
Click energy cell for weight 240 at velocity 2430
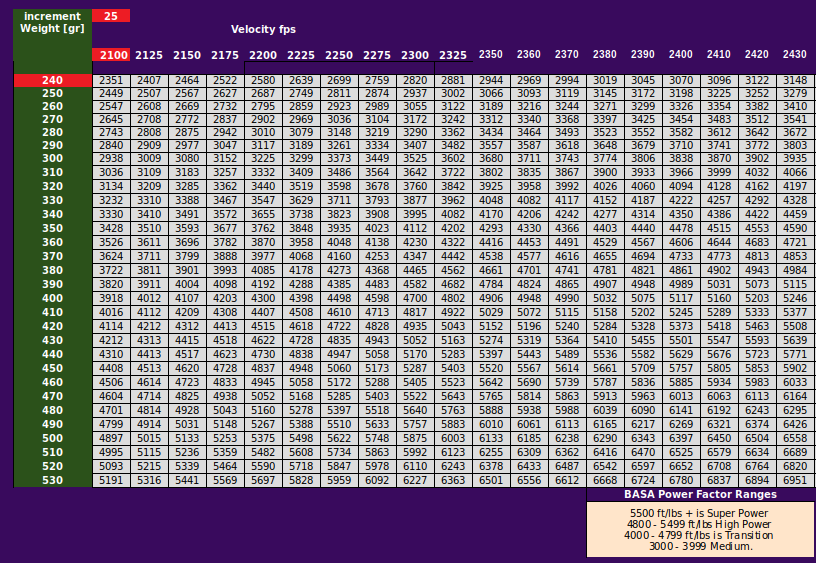coord(795,80)
